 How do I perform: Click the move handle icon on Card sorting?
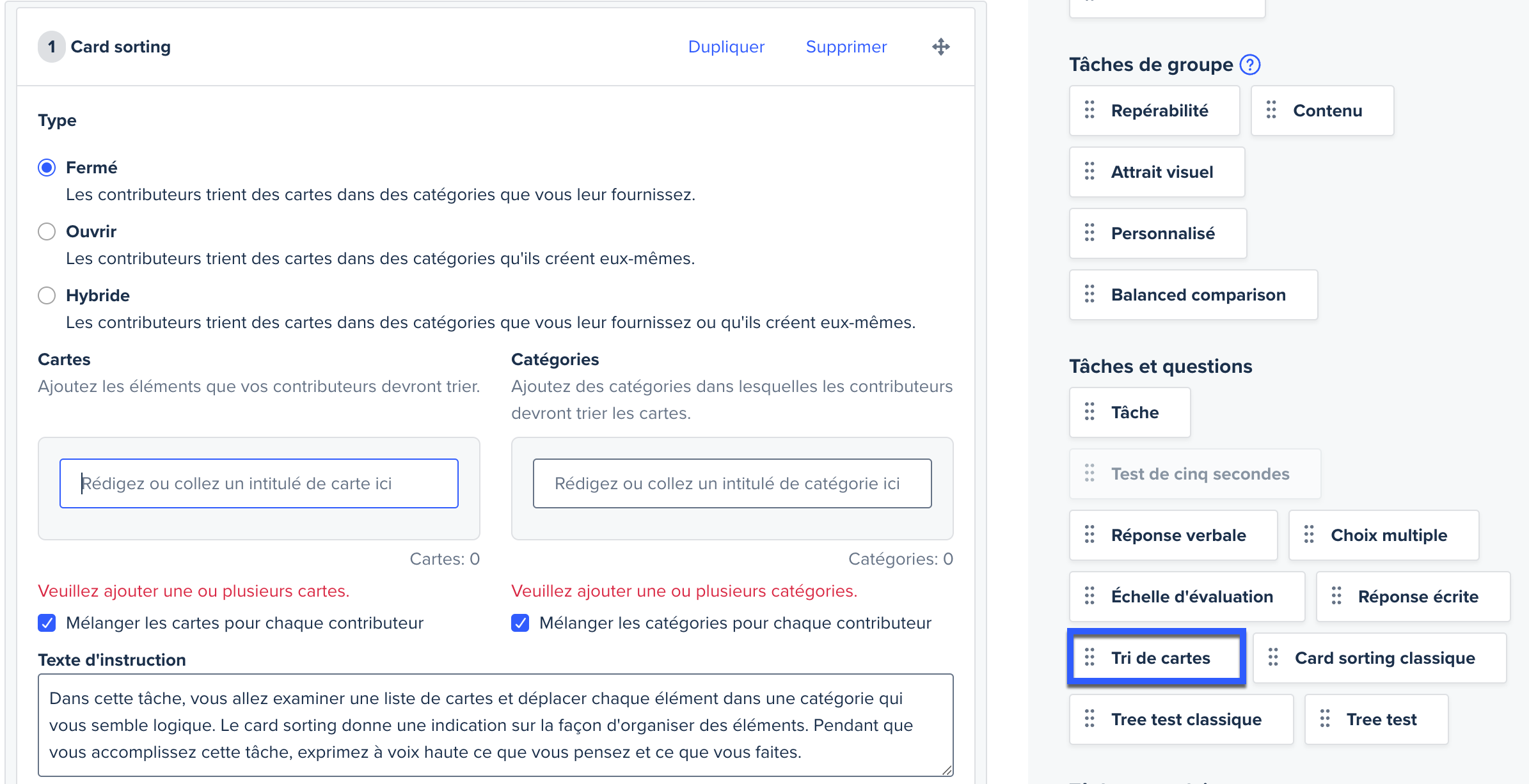pyautogui.click(x=940, y=47)
